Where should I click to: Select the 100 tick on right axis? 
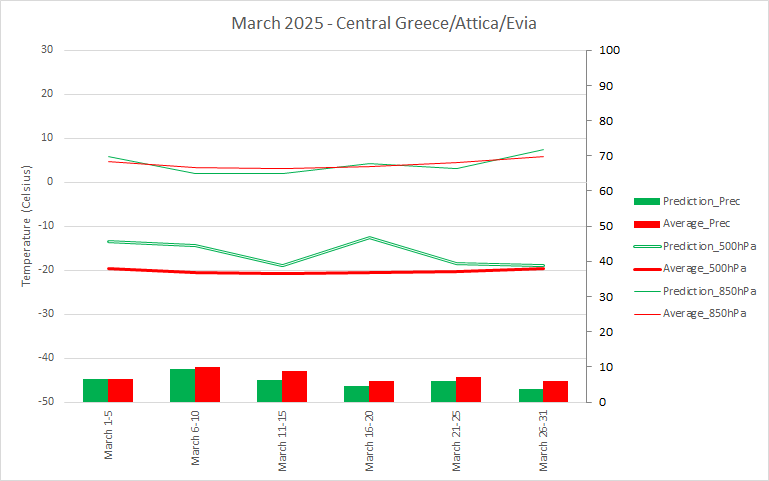pos(609,50)
